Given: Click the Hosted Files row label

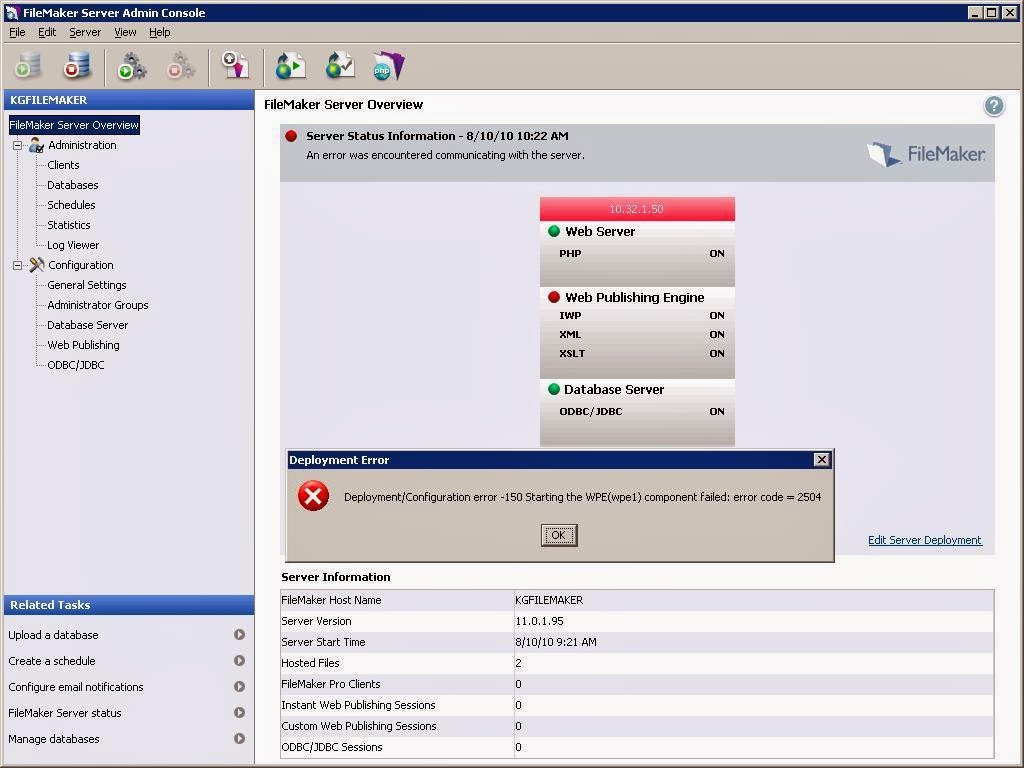Looking at the screenshot, I should pos(310,663).
